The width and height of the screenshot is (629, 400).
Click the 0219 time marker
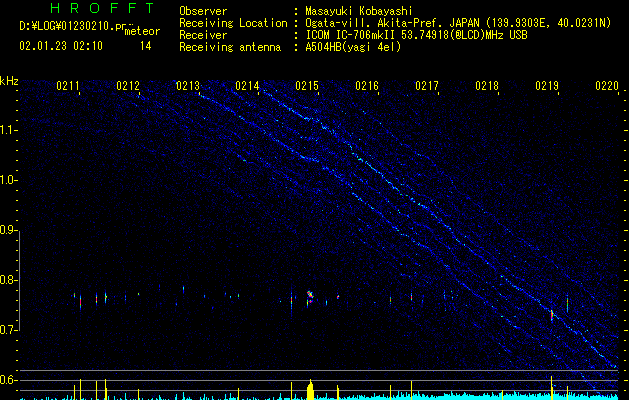coord(547,86)
